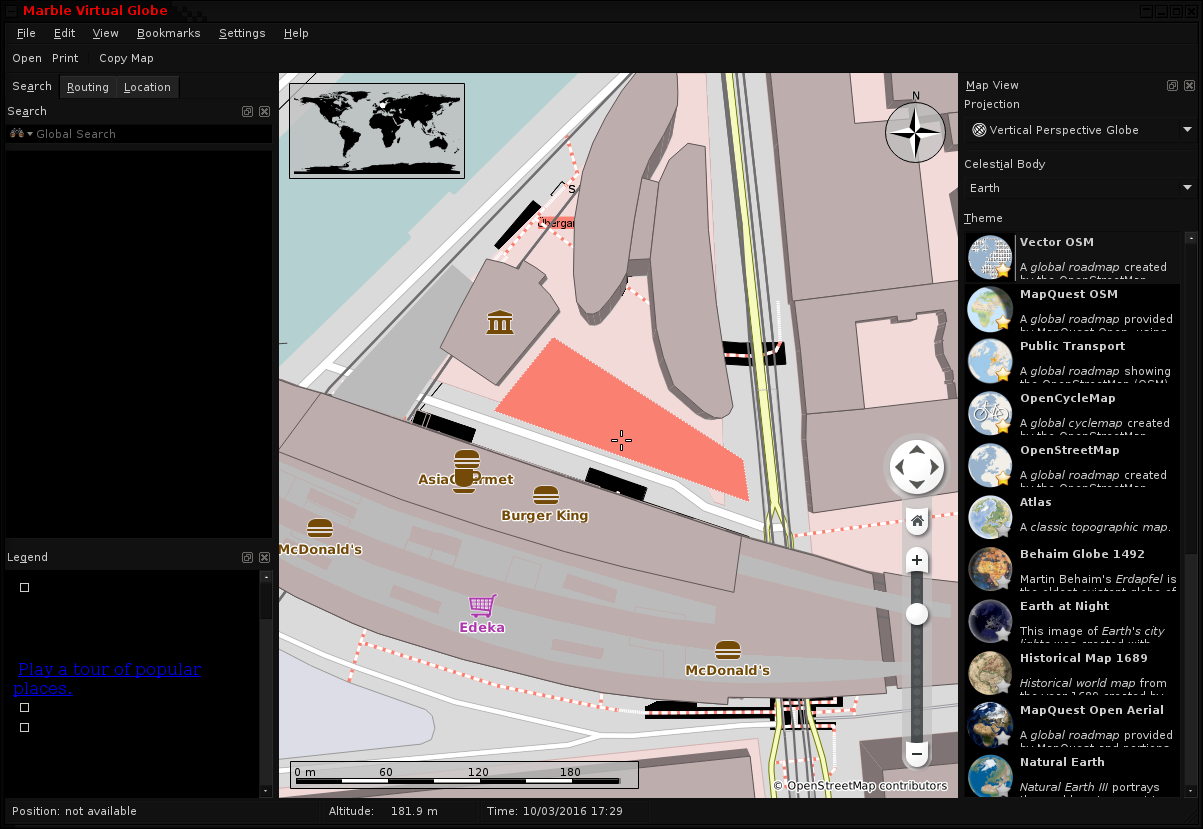Image resolution: width=1203 pixels, height=829 pixels.
Task: Click the left McDonald's burger icon
Action: point(319,528)
